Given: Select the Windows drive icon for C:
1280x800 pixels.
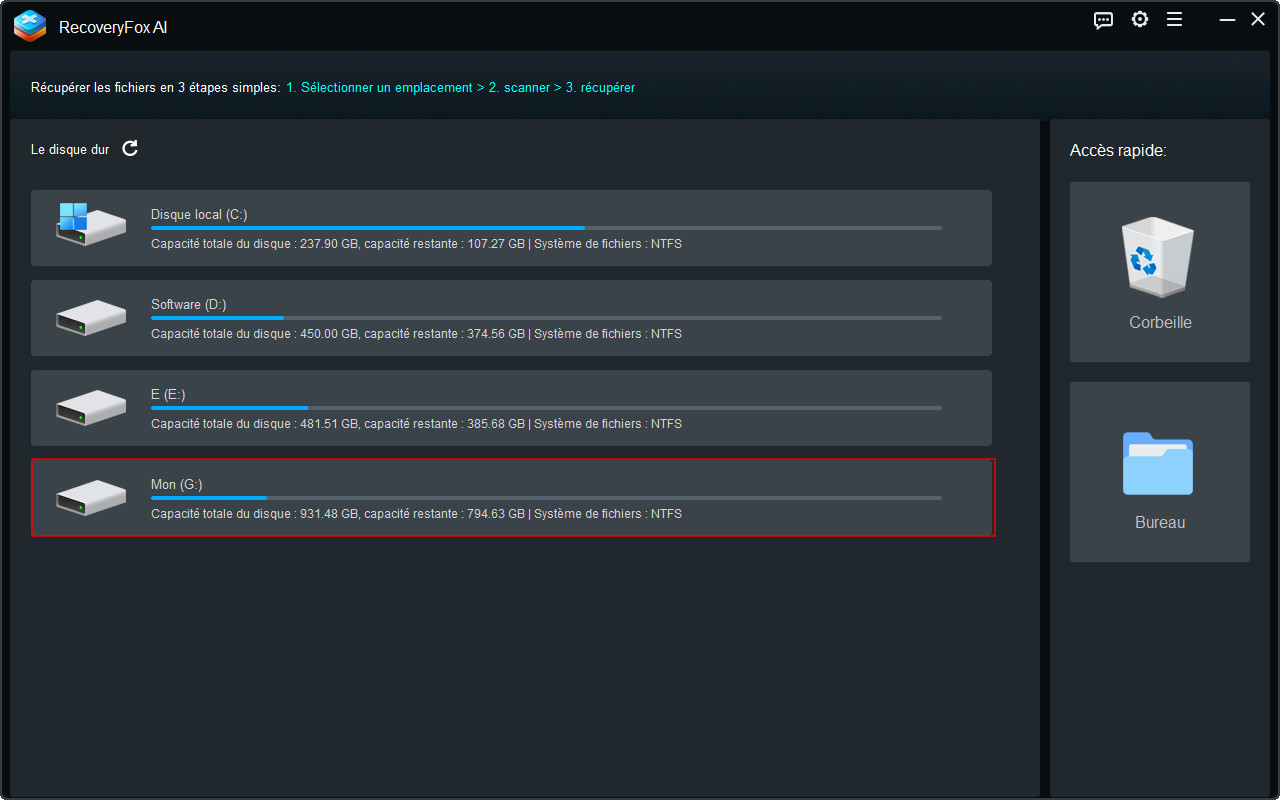Looking at the screenshot, I should coord(91,225).
